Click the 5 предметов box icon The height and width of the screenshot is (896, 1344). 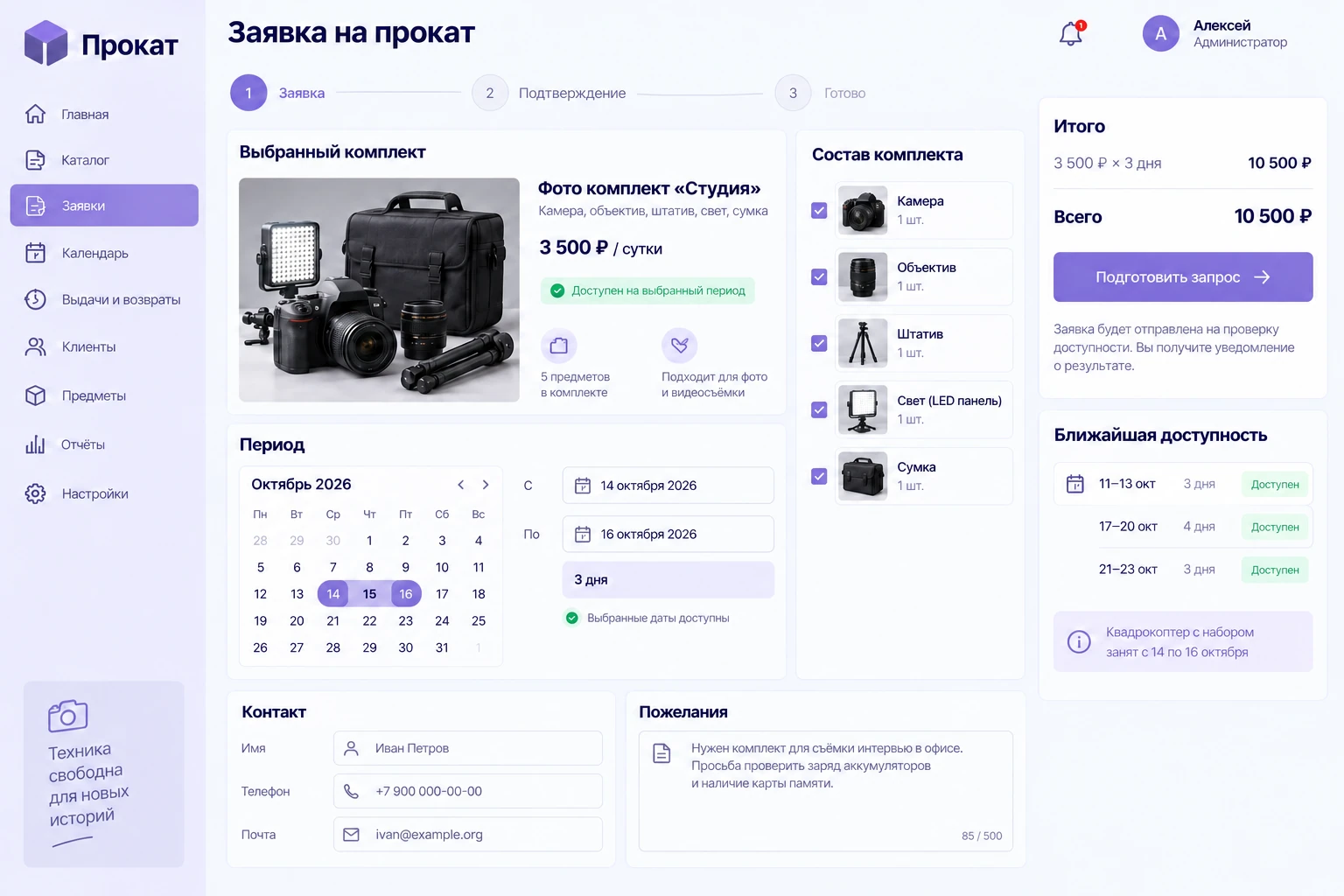pyautogui.click(x=559, y=346)
